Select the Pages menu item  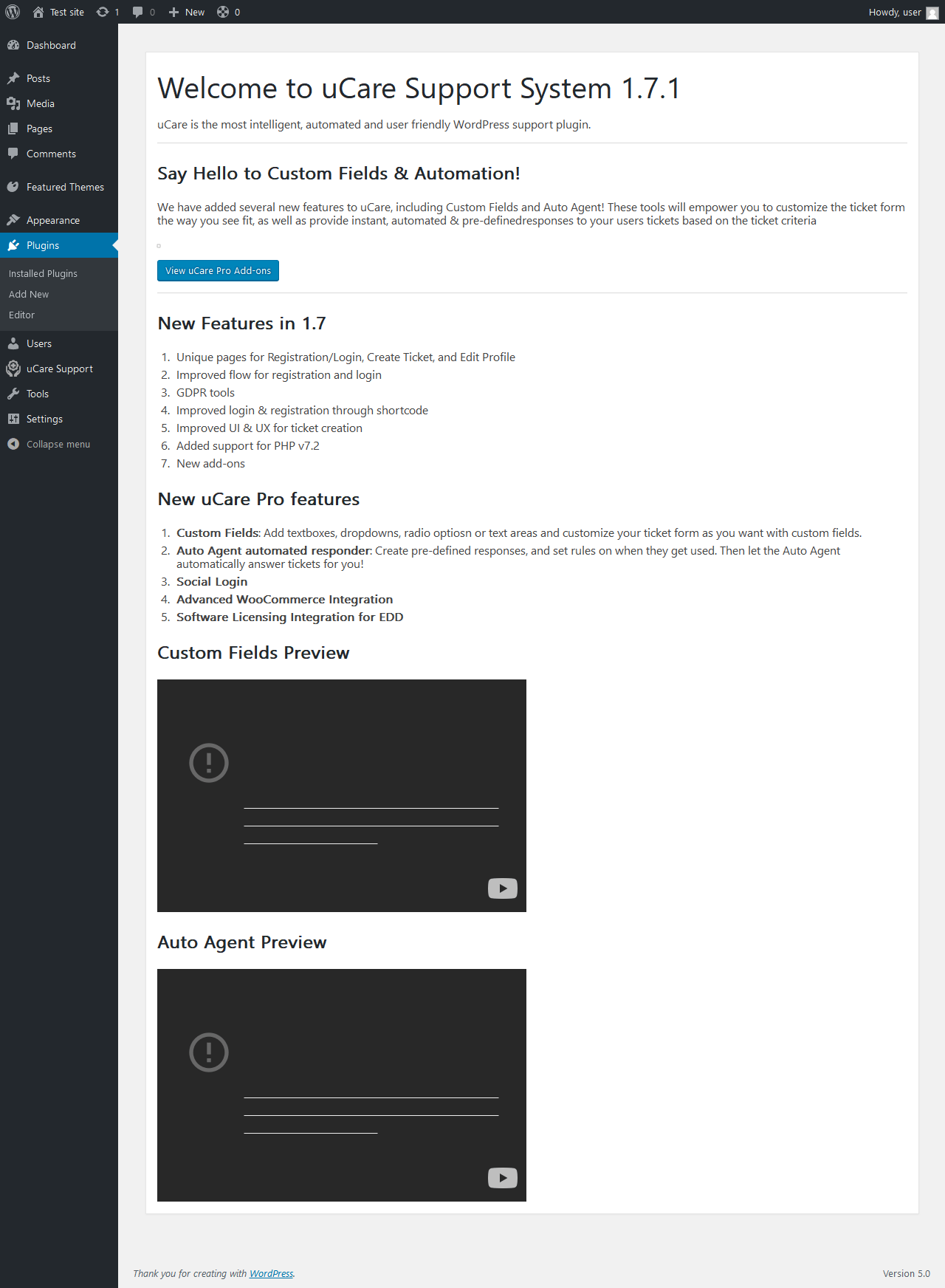59,129
